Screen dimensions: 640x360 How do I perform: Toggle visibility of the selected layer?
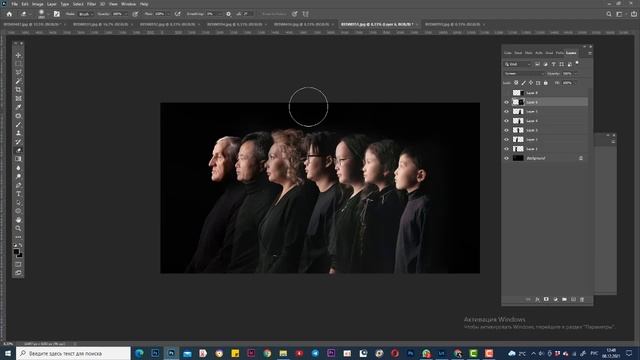[507, 102]
